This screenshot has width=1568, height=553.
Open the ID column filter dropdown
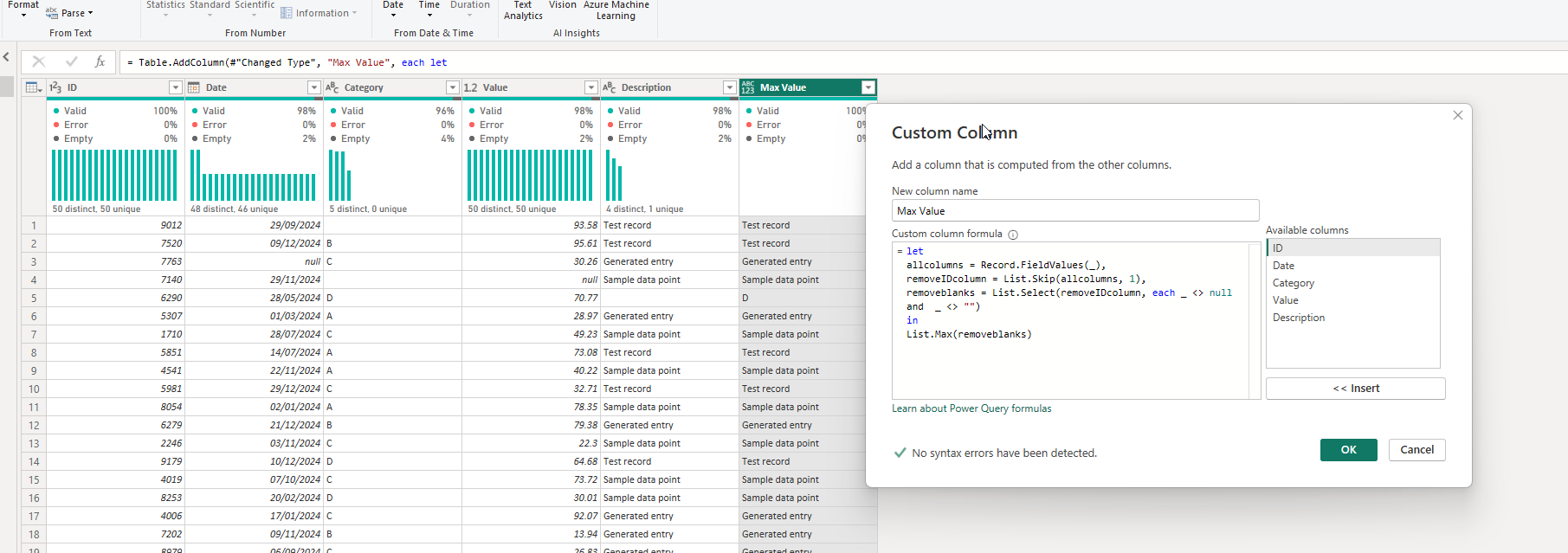tap(176, 87)
